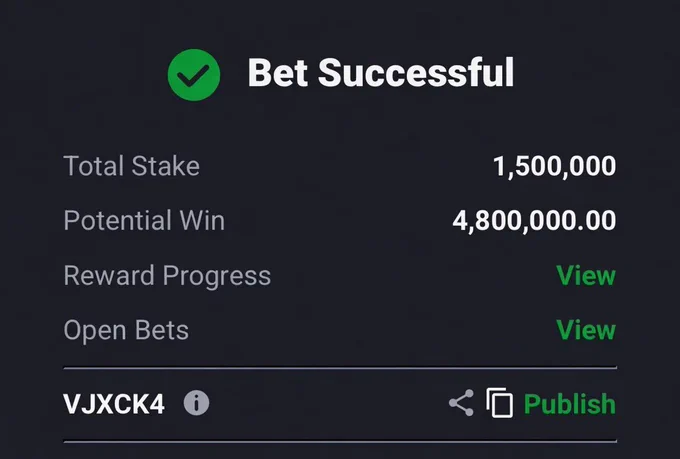Click the row containing Total Stake
680x459 pixels.
coord(340,166)
